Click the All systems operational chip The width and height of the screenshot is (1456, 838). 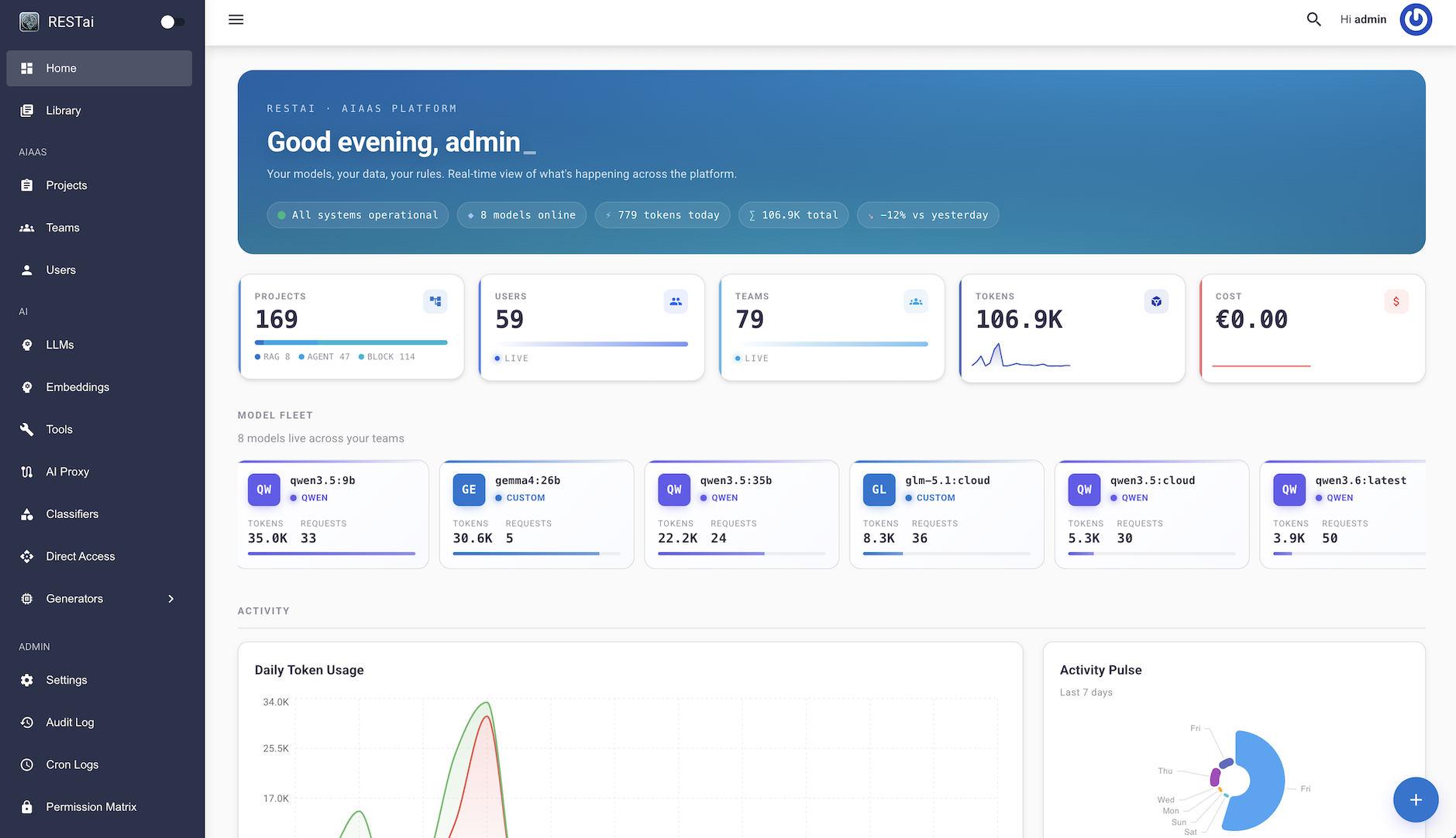358,215
